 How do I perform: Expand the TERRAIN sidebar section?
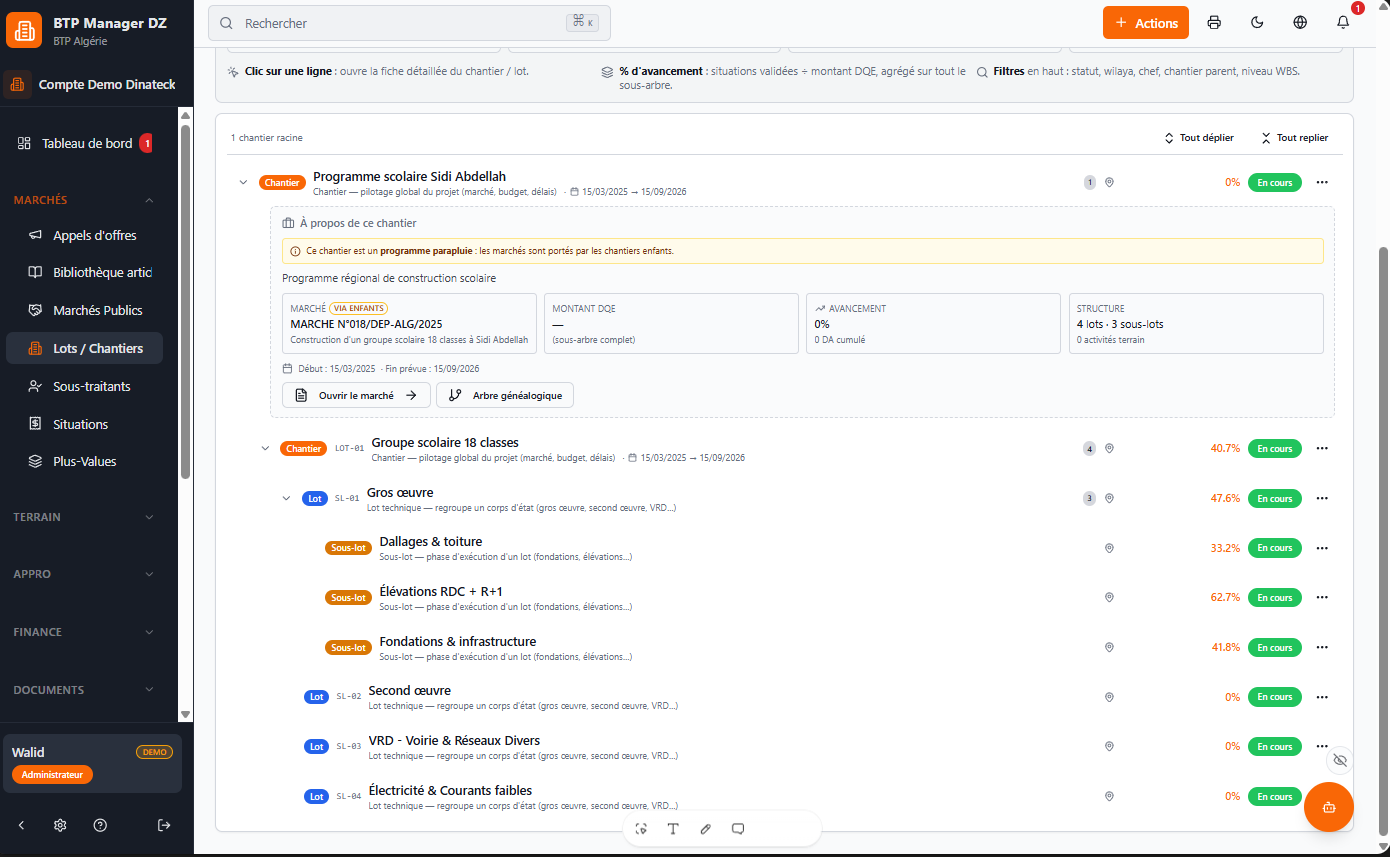coord(85,517)
